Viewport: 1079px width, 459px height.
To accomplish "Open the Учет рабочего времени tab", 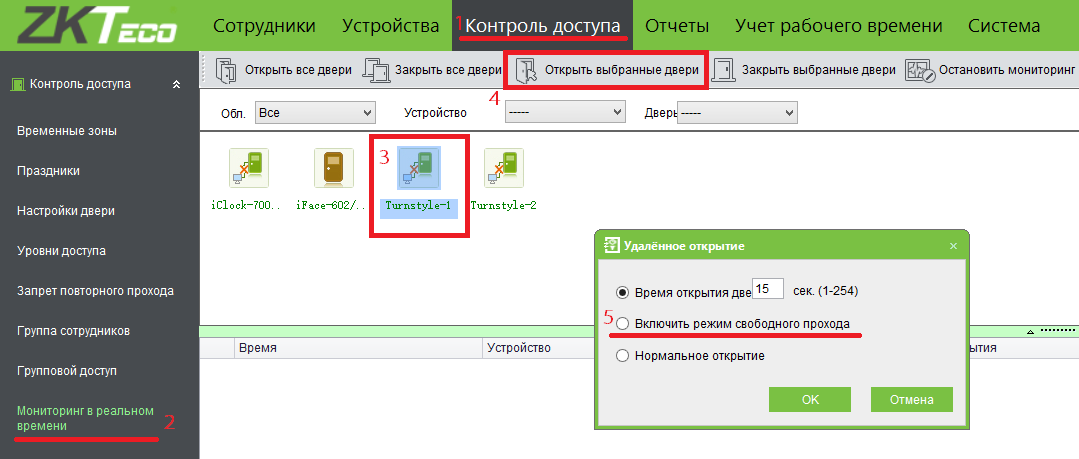I will pyautogui.click(x=839, y=26).
